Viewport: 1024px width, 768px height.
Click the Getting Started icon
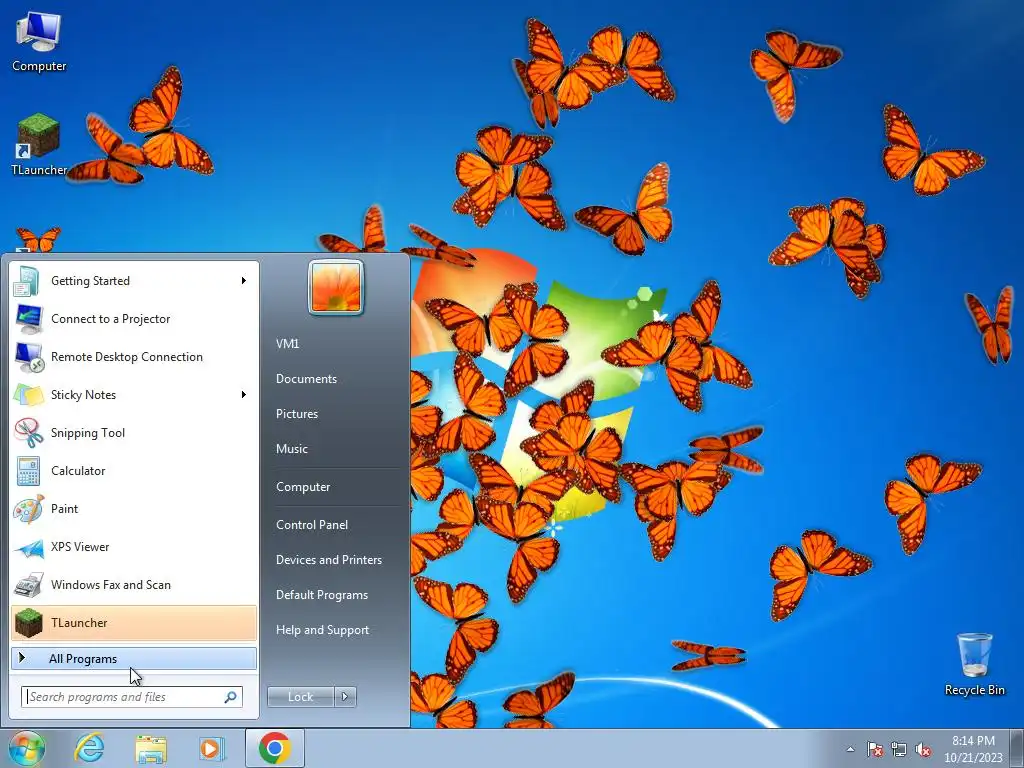27,281
